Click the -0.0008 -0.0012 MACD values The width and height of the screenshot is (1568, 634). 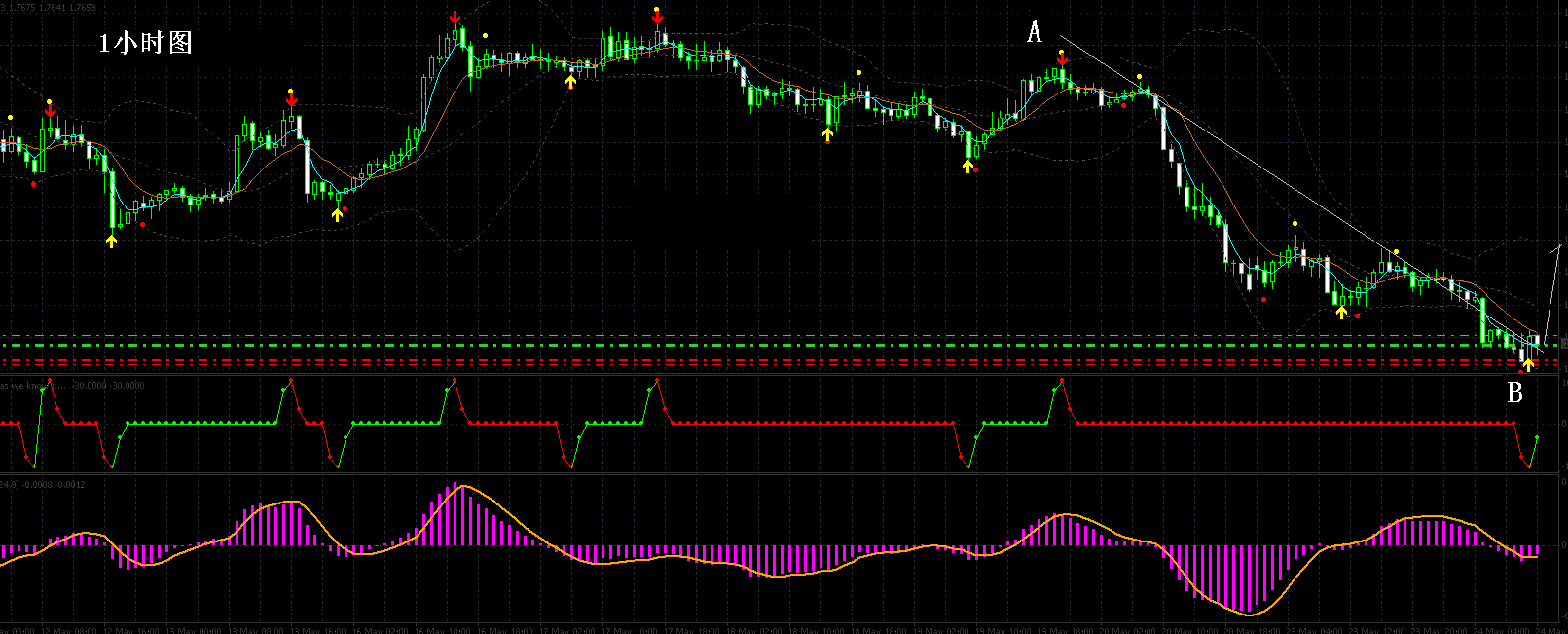pyautogui.click(x=55, y=484)
